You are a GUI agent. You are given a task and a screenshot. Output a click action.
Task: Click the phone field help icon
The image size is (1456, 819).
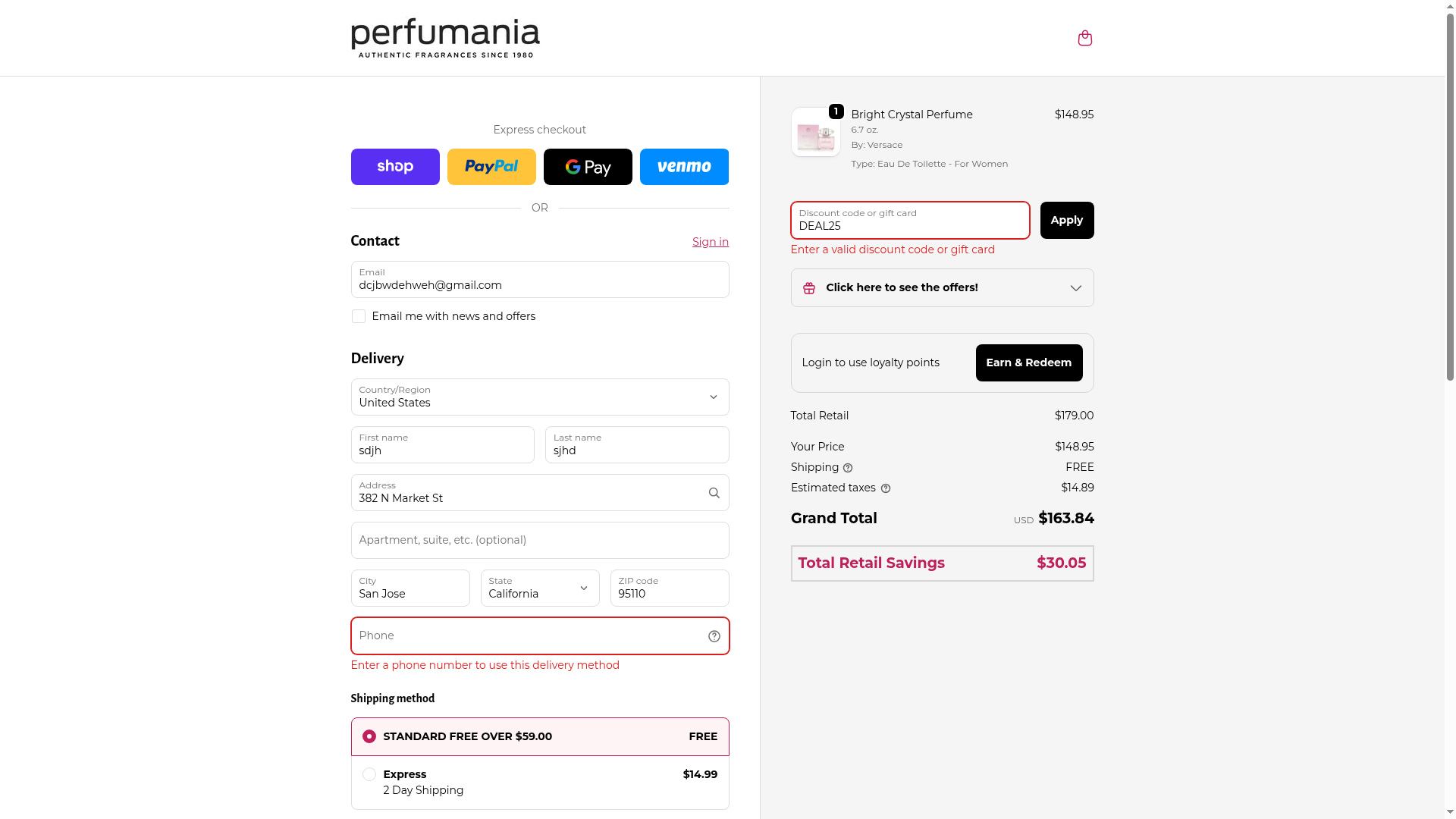click(x=714, y=636)
